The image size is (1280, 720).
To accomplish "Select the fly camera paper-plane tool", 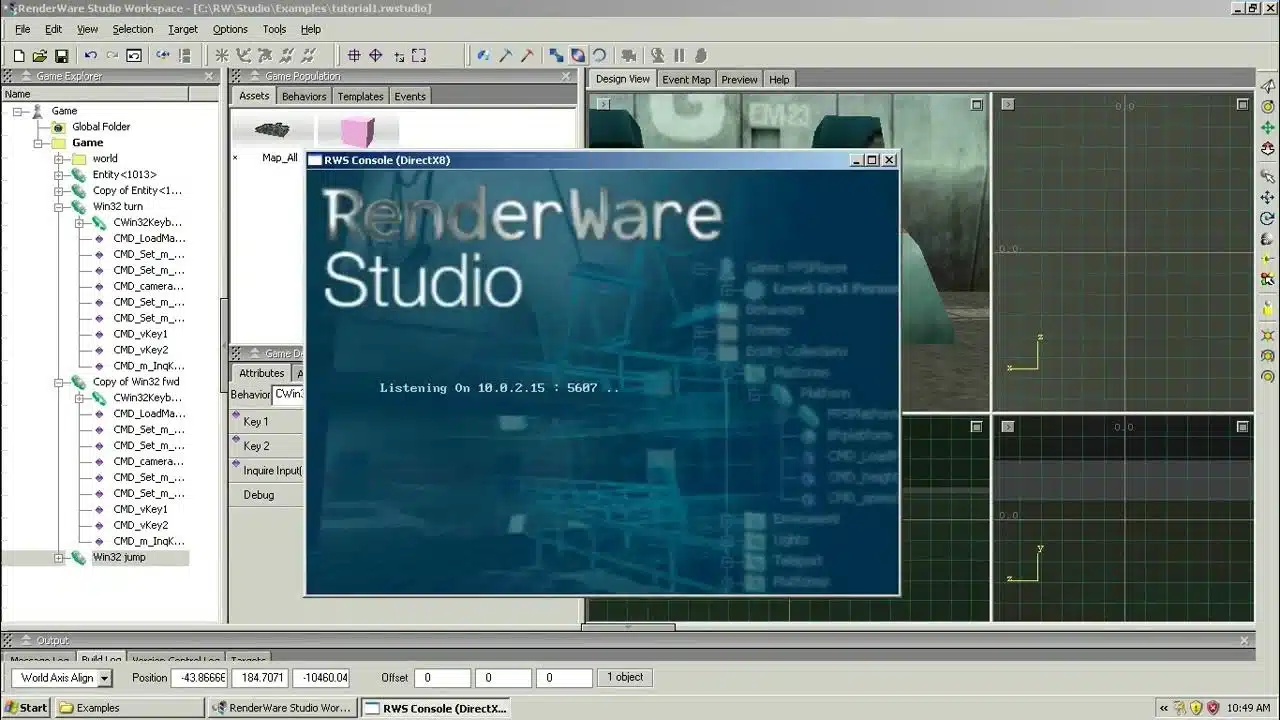I will 1268,86.
